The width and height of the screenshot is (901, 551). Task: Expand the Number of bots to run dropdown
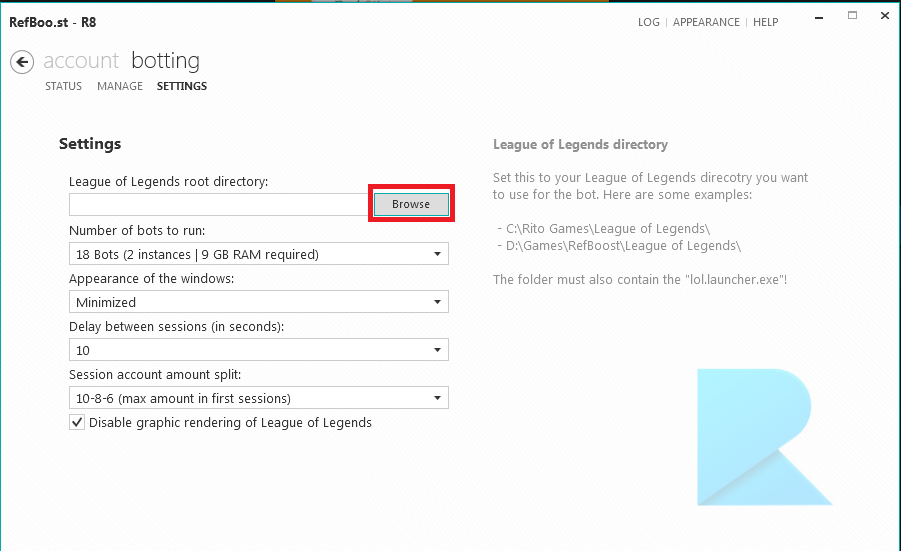[259, 254]
